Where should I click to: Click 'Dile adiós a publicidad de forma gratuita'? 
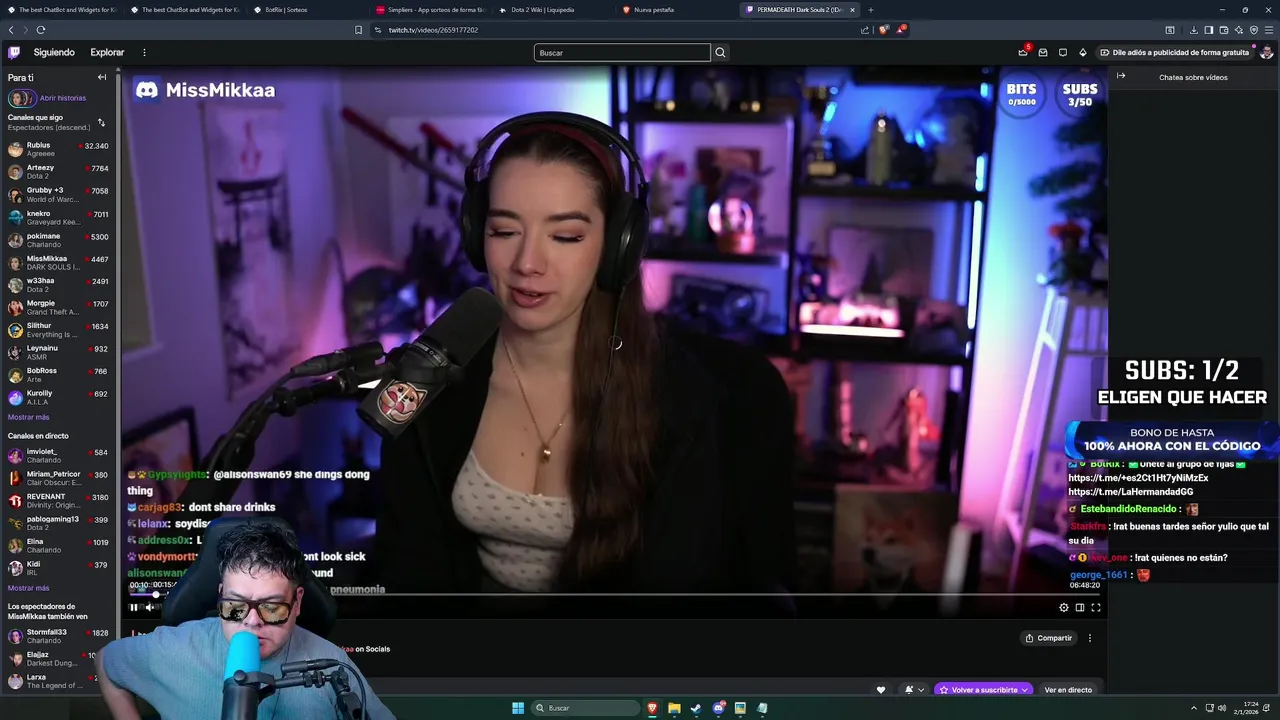[1174, 52]
